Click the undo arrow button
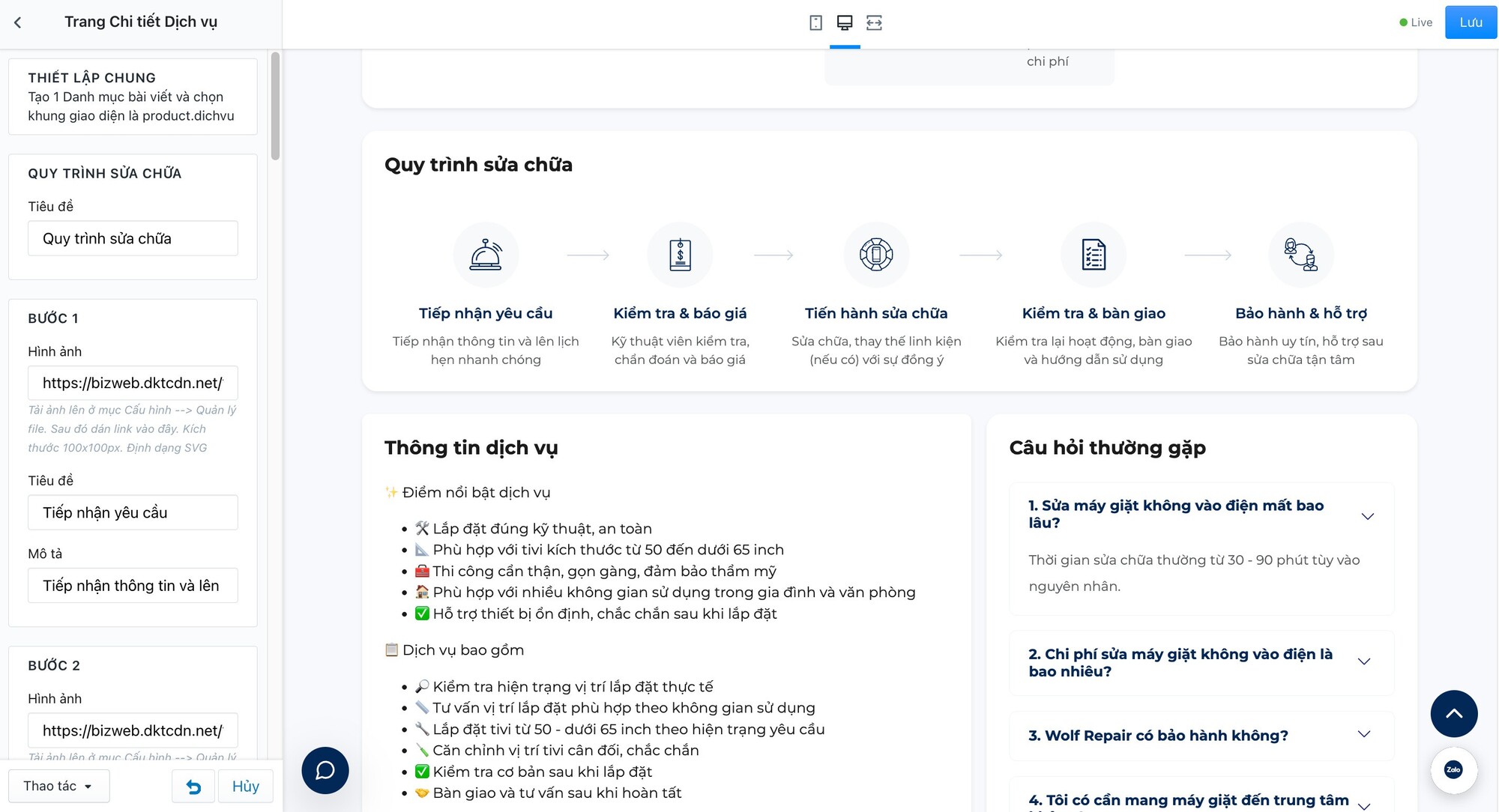Viewport: 1499px width, 812px height. point(193,787)
